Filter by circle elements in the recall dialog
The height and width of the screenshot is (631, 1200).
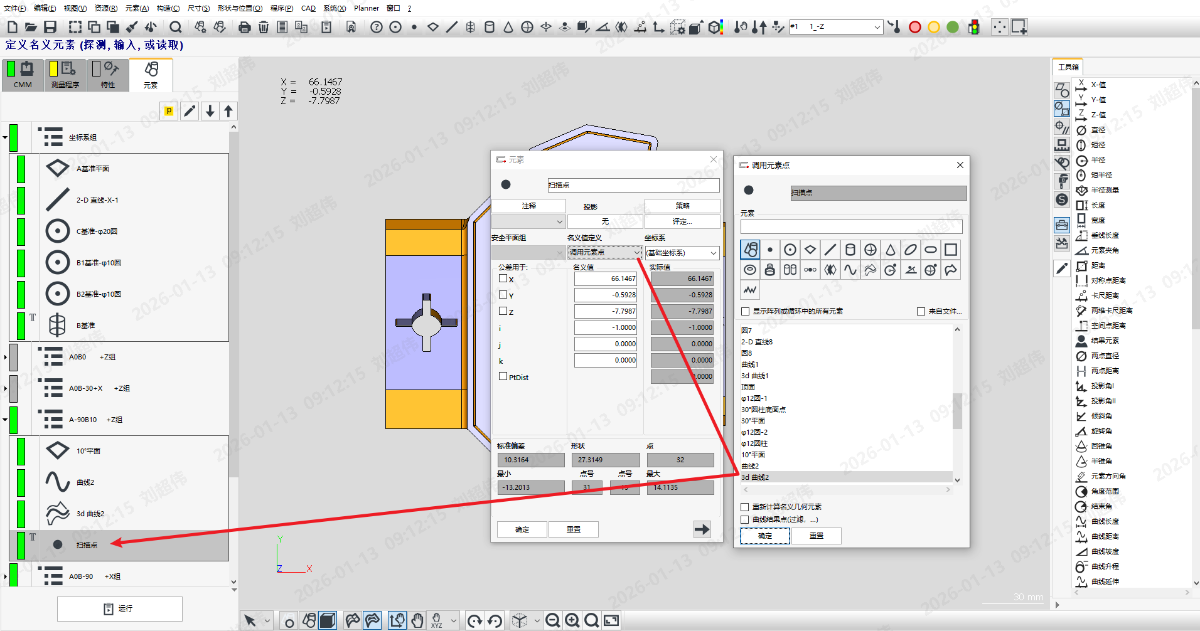(x=790, y=249)
